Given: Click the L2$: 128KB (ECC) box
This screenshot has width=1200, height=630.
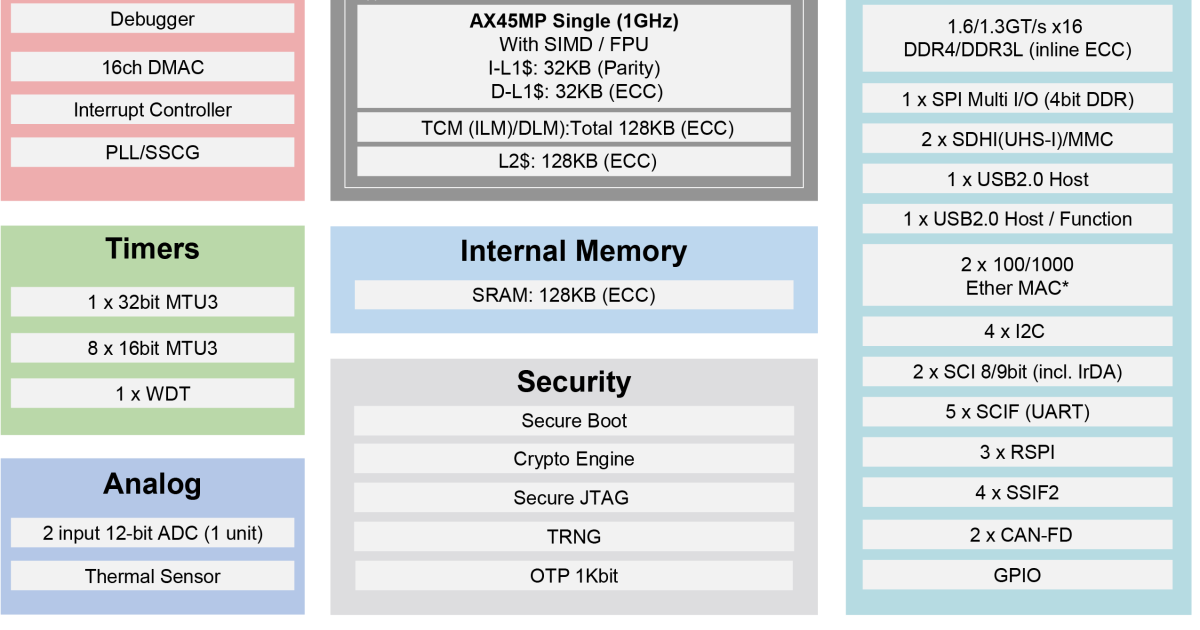Looking at the screenshot, I should tap(573, 161).
